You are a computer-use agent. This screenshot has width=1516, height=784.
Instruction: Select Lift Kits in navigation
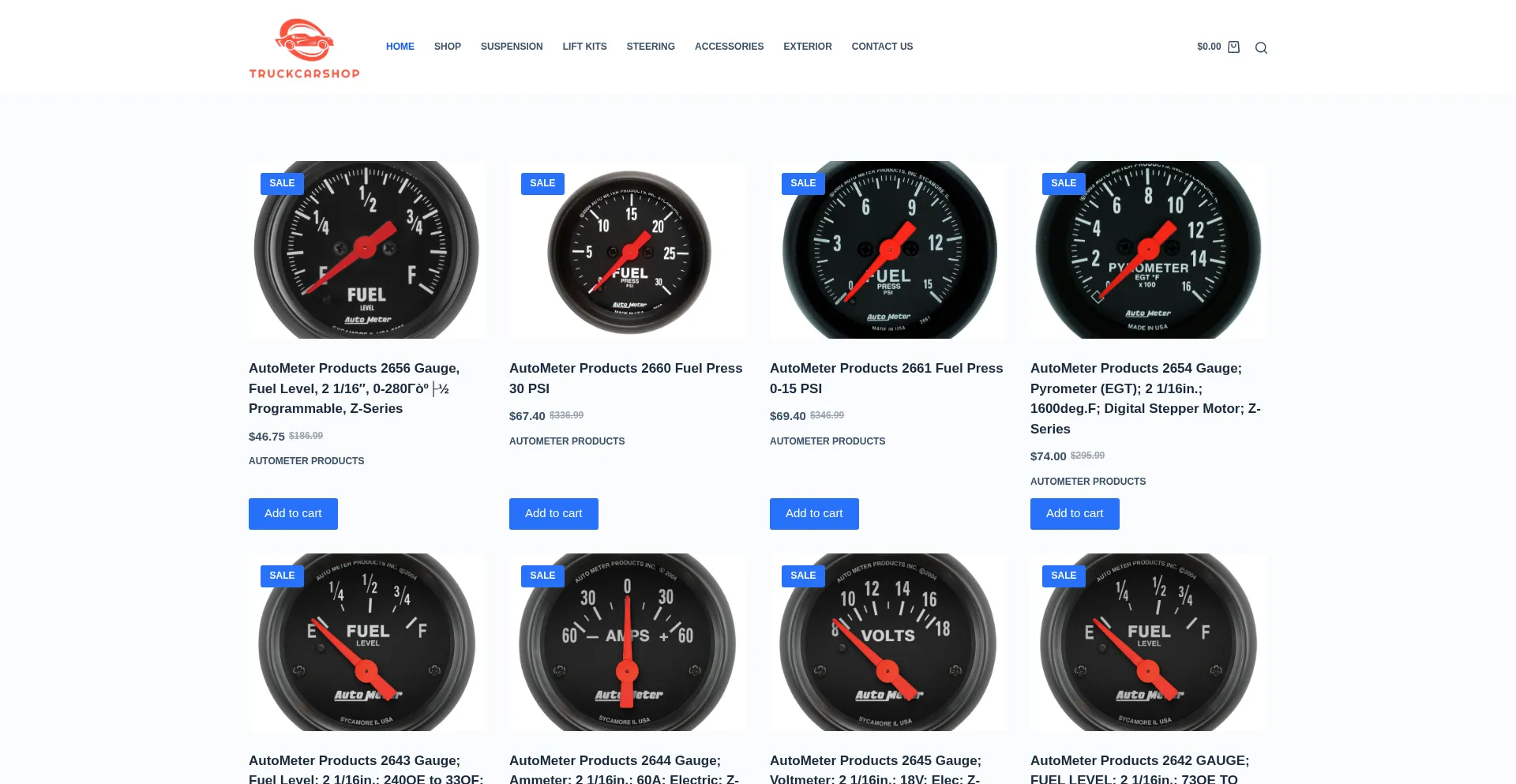click(x=584, y=47)
